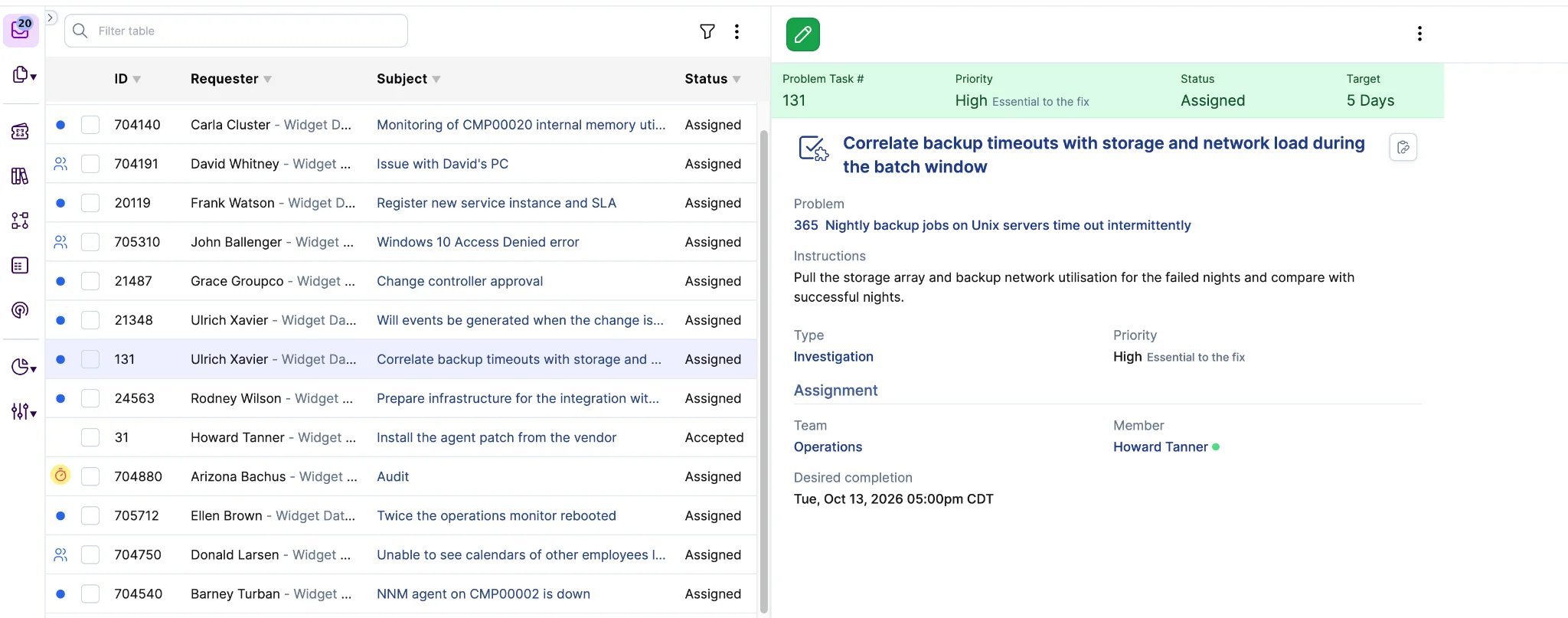1568x618 pixels.
Task: Click requester Arizona Bachus in the table
Action: [x=238, y=476]
